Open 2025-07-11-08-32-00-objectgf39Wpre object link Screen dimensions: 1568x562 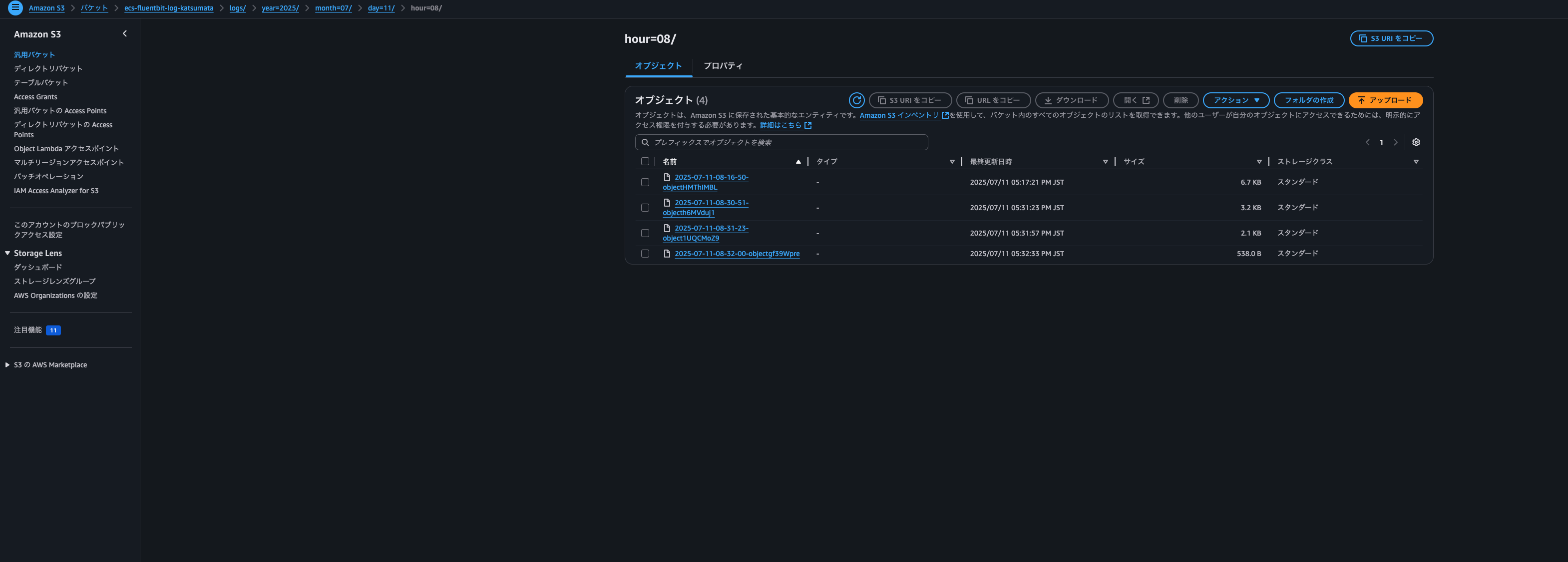737,254
